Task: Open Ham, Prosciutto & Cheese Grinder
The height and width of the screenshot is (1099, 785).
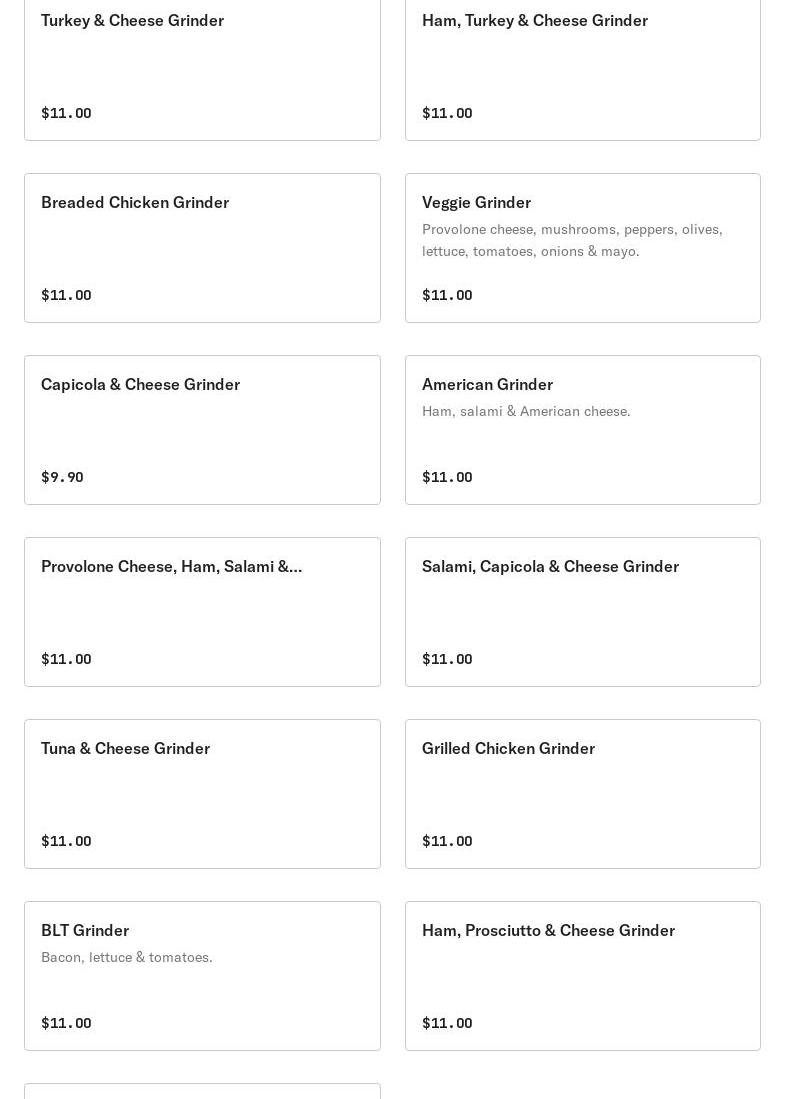Action: tap(582, 976)
